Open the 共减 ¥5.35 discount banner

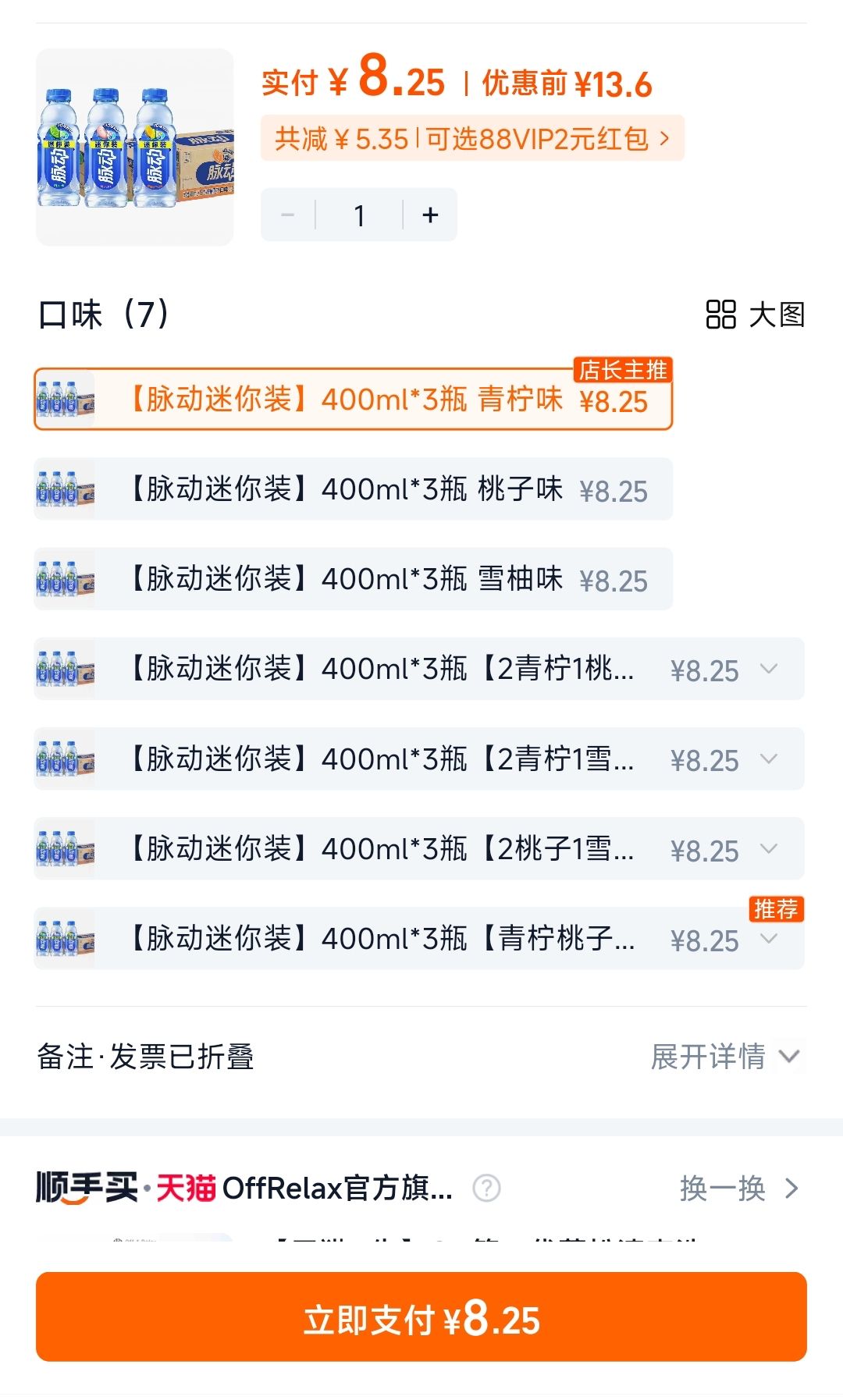point(472,139)
